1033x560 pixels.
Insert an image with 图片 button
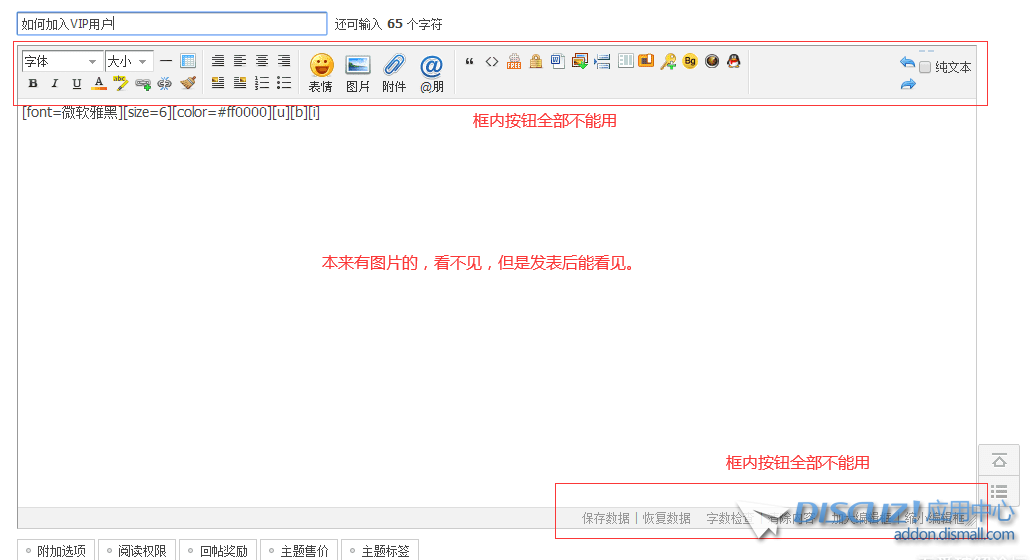[358, 73]
